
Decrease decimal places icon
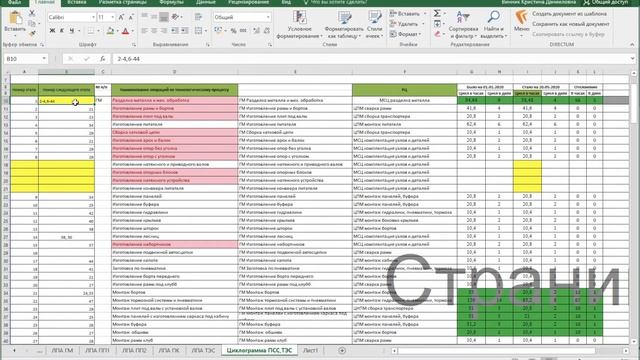[x=267, y=31]
